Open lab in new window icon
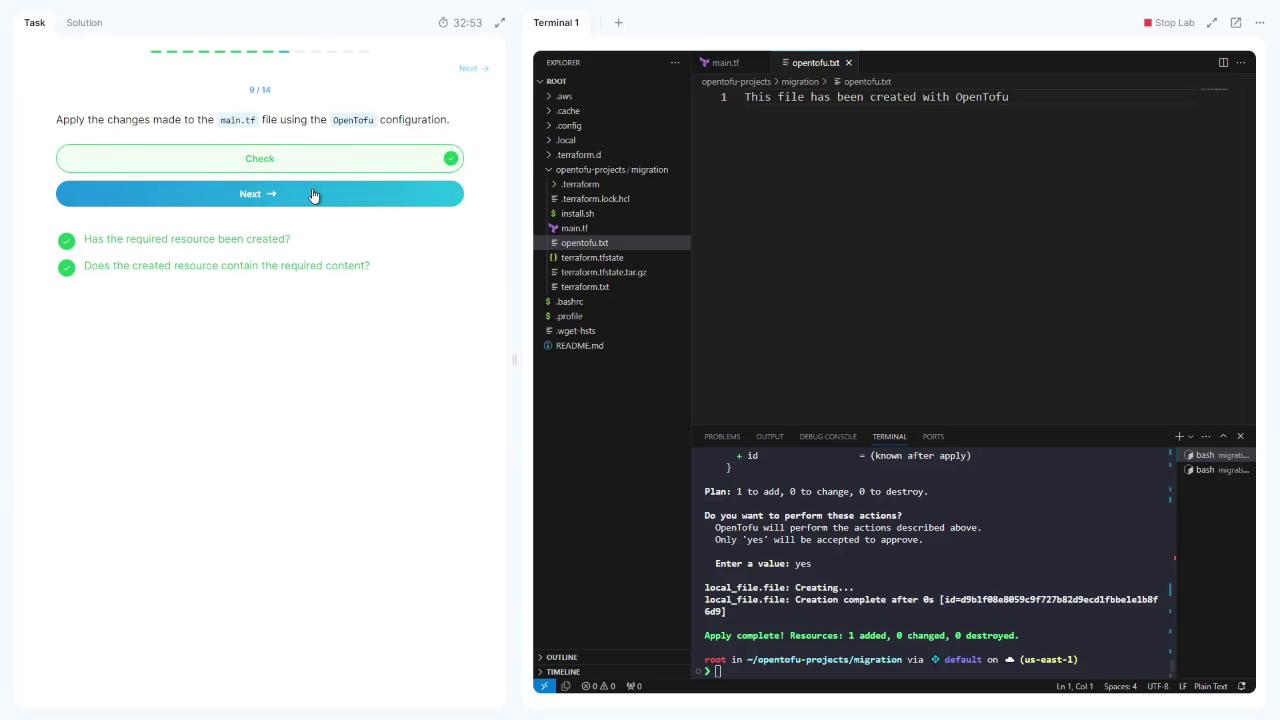Image resolution: width=1280 pixels, height=720 pixels. click(x=1236, y=22)
